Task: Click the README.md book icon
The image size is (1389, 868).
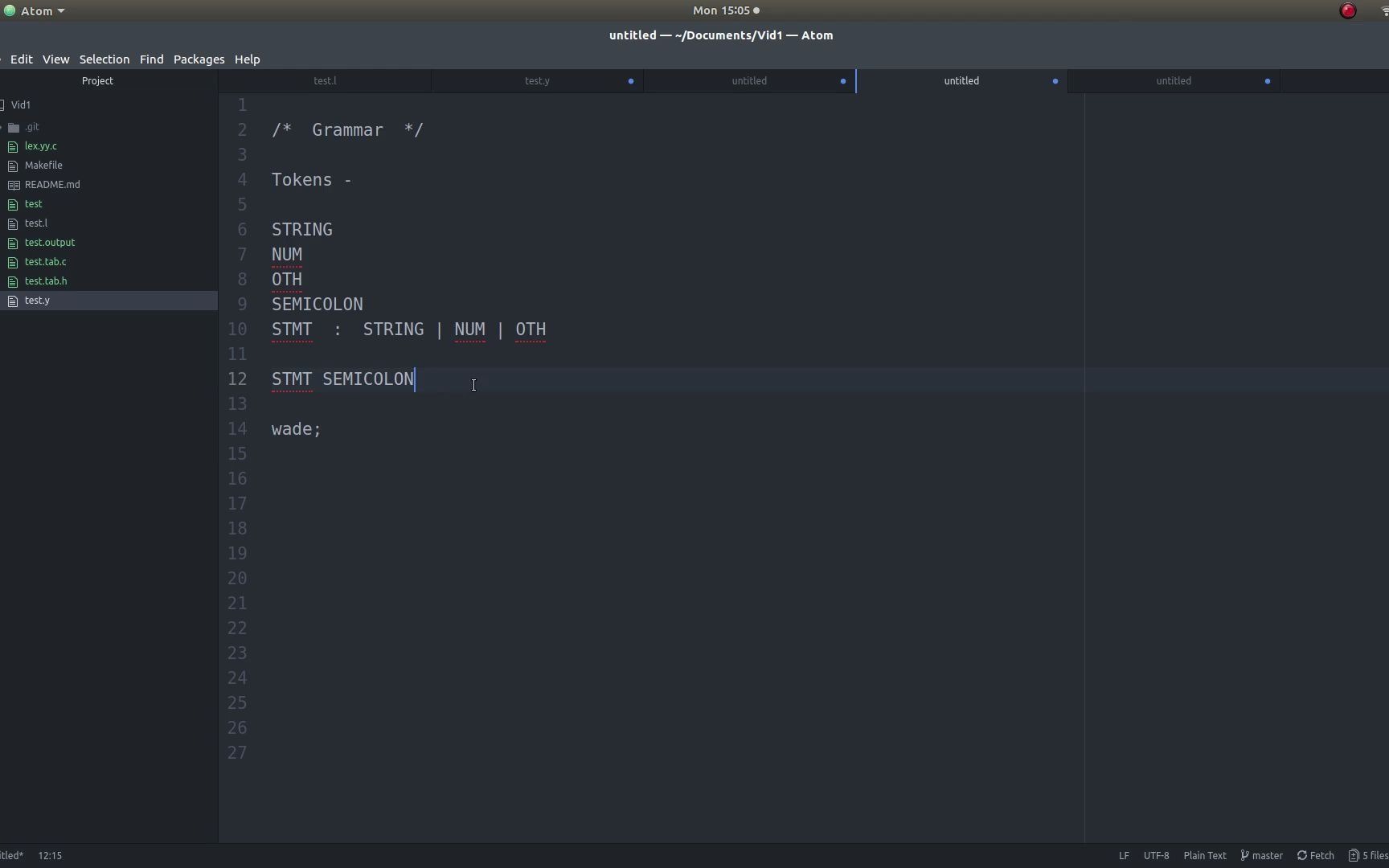Action: coord(14,185)
